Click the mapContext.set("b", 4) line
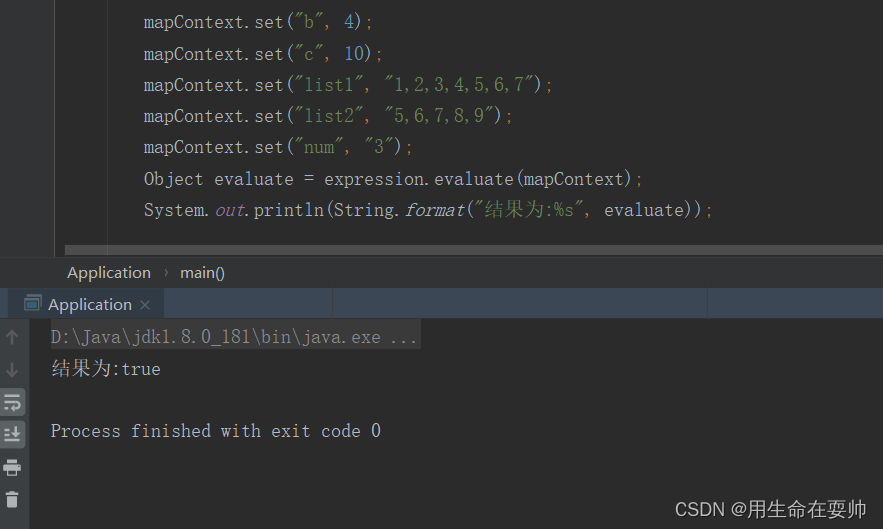The height and width of the screenshot is (529, 883). click(x=258, y=23)
